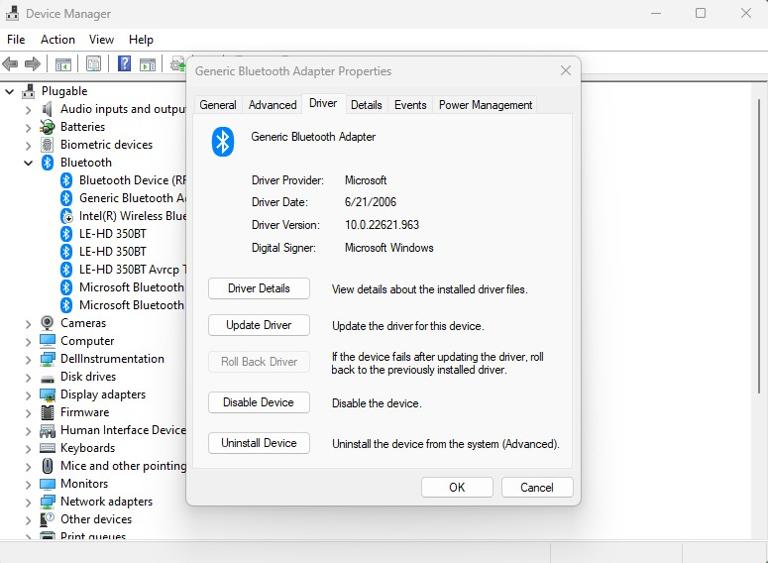This screenshot has height=563, width=768.
Task: Switch to the Power Management tab
Action: pos(485,105)
